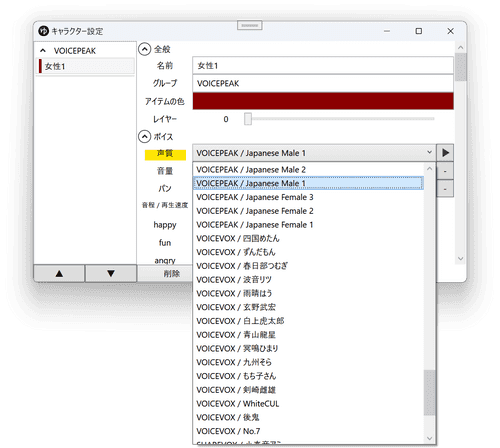Open the アイテムの色 dark red swatch
The height and width of the screenshot is (448, 500).
[x=323, y=101]
